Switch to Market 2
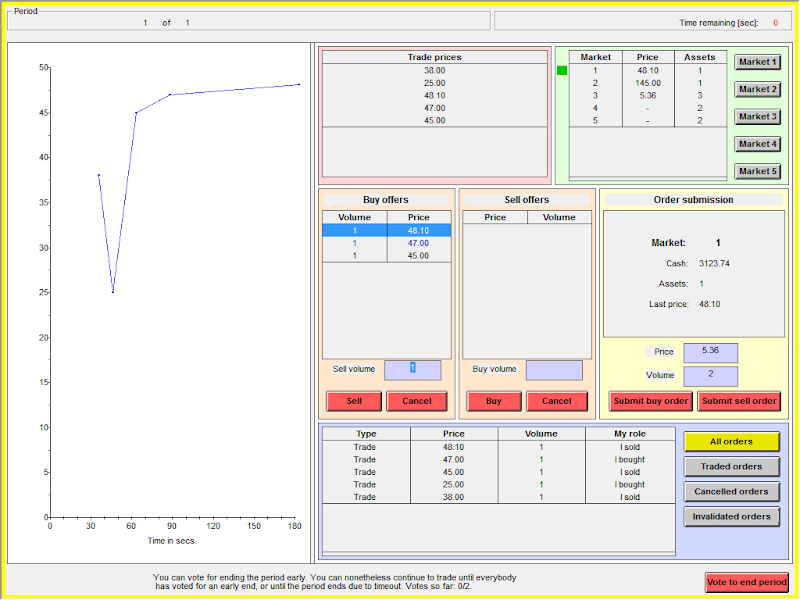This screenshot has width=800, height=600. tap(758, 89)
